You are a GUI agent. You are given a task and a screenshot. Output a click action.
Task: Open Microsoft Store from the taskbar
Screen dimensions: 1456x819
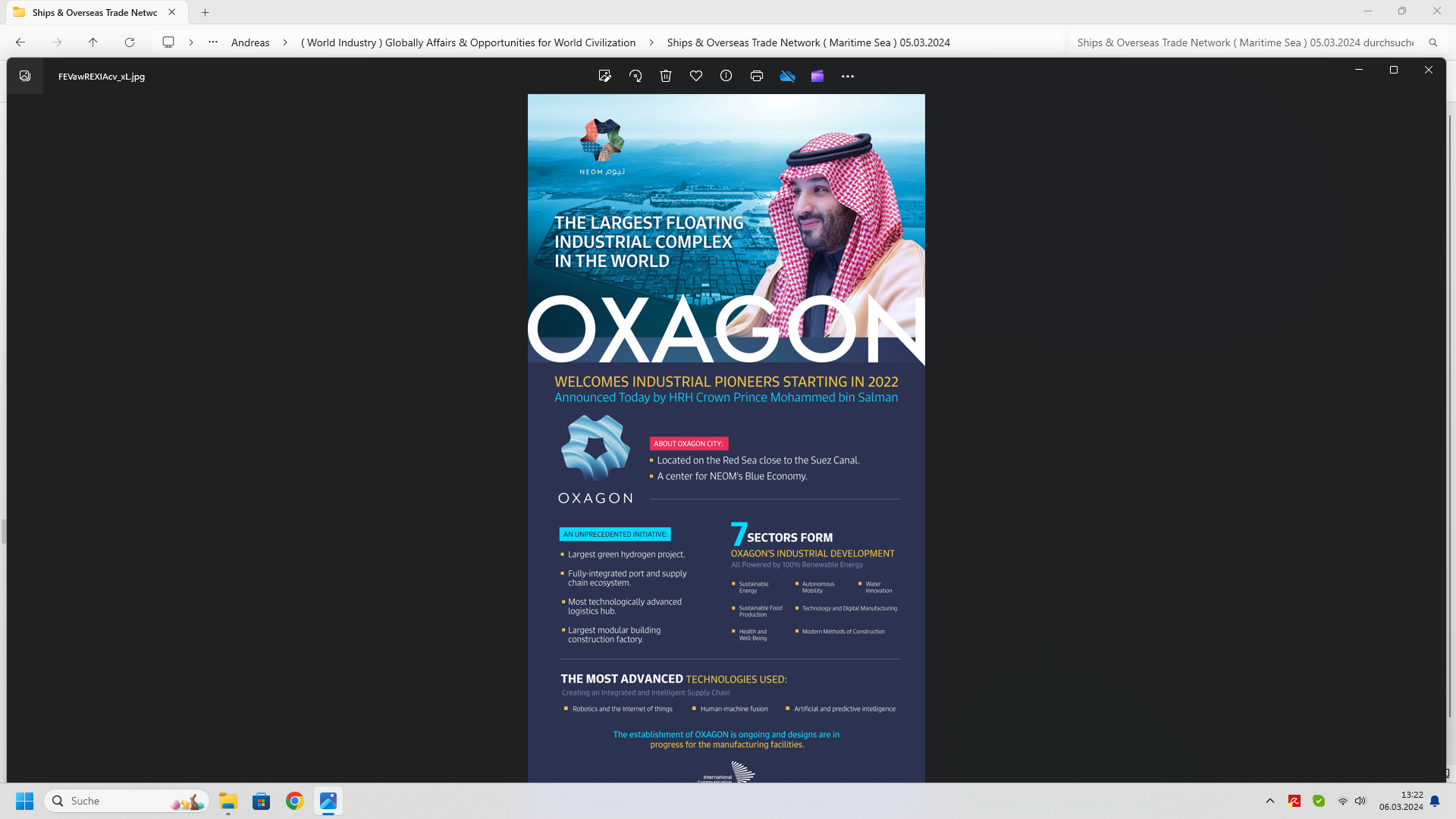point(262,801)
